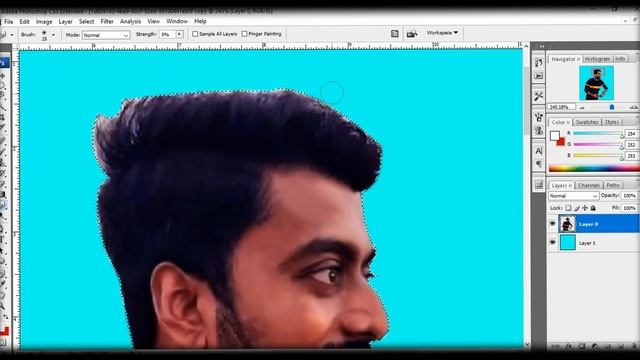Enable the Finger Painting checkbox
This screenshot has width=640, height=360.
244,34
